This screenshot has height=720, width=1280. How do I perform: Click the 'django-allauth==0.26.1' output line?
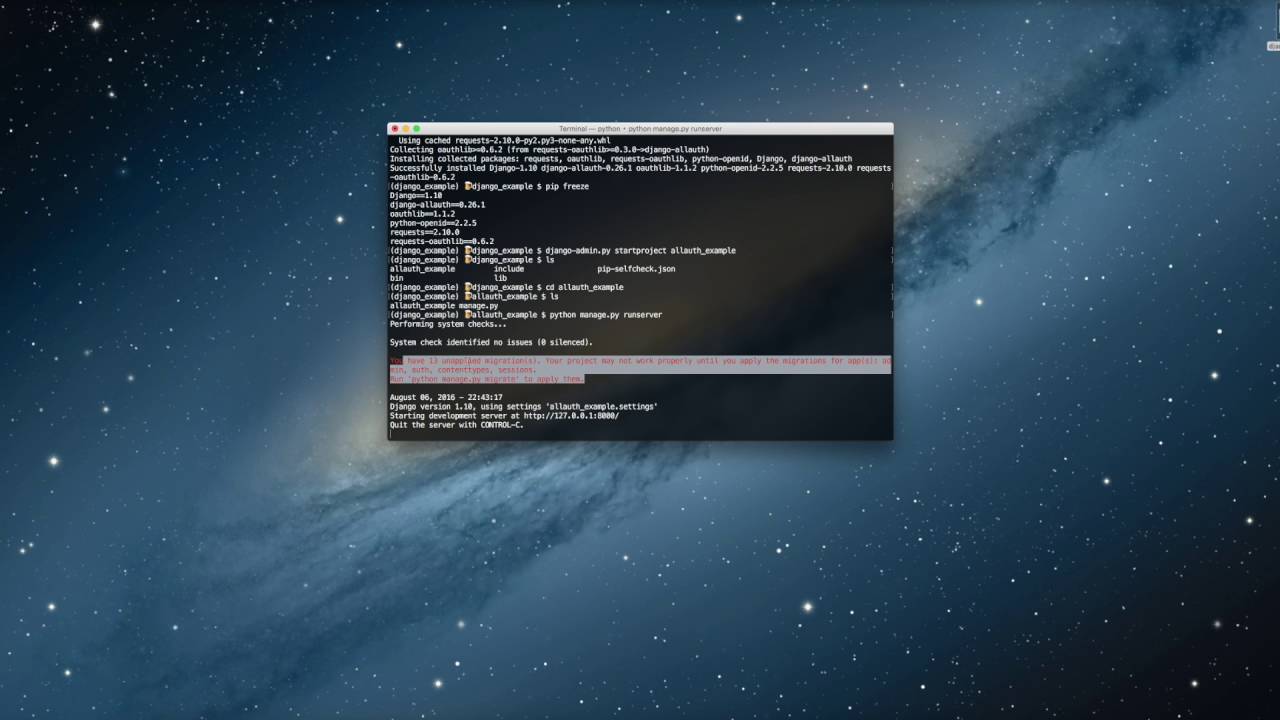point(437,204)
